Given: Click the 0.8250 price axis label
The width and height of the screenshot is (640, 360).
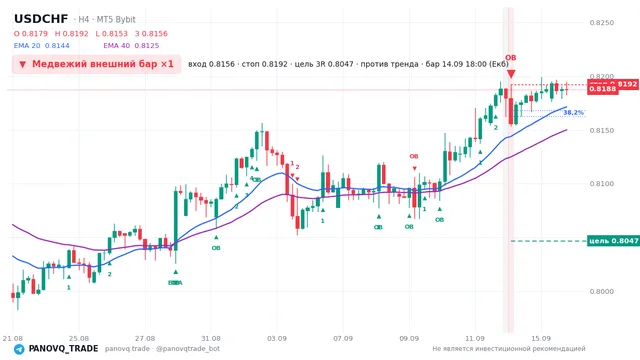Looking at the screenshot, I should pos(602,22).
